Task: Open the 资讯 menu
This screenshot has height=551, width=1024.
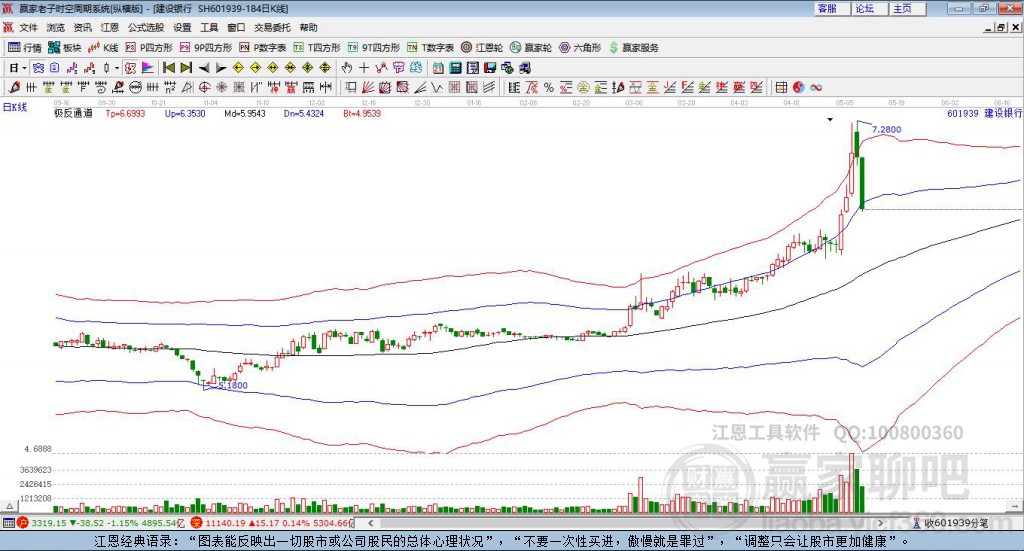Action: pos(82,27)
